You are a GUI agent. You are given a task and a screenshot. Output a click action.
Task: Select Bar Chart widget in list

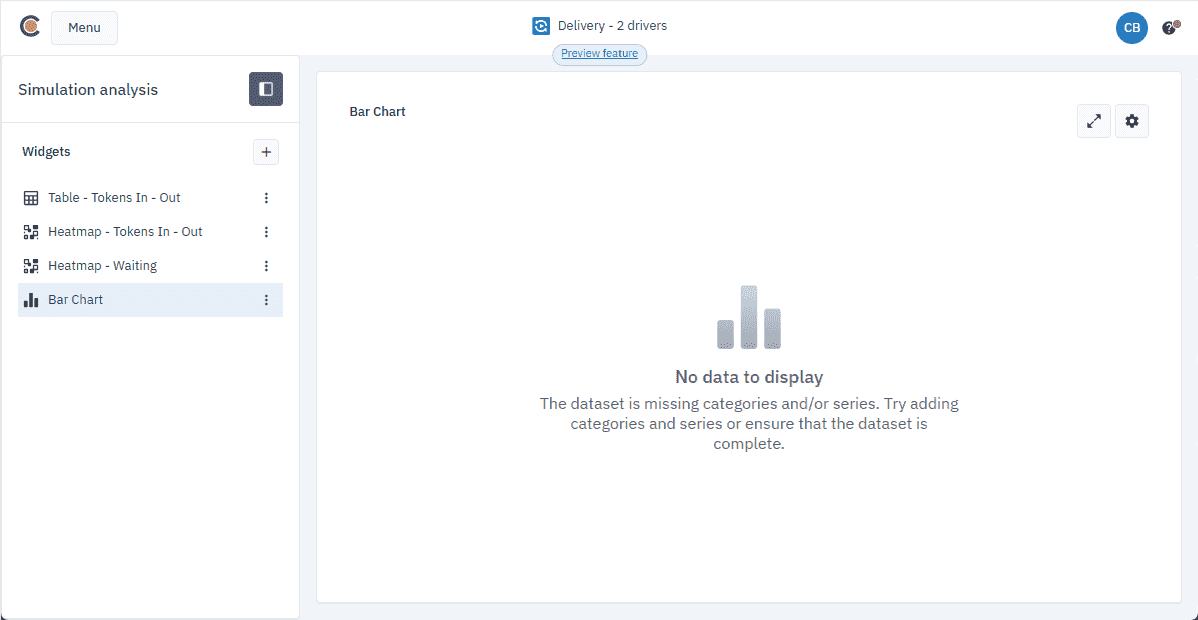point(151,300)
